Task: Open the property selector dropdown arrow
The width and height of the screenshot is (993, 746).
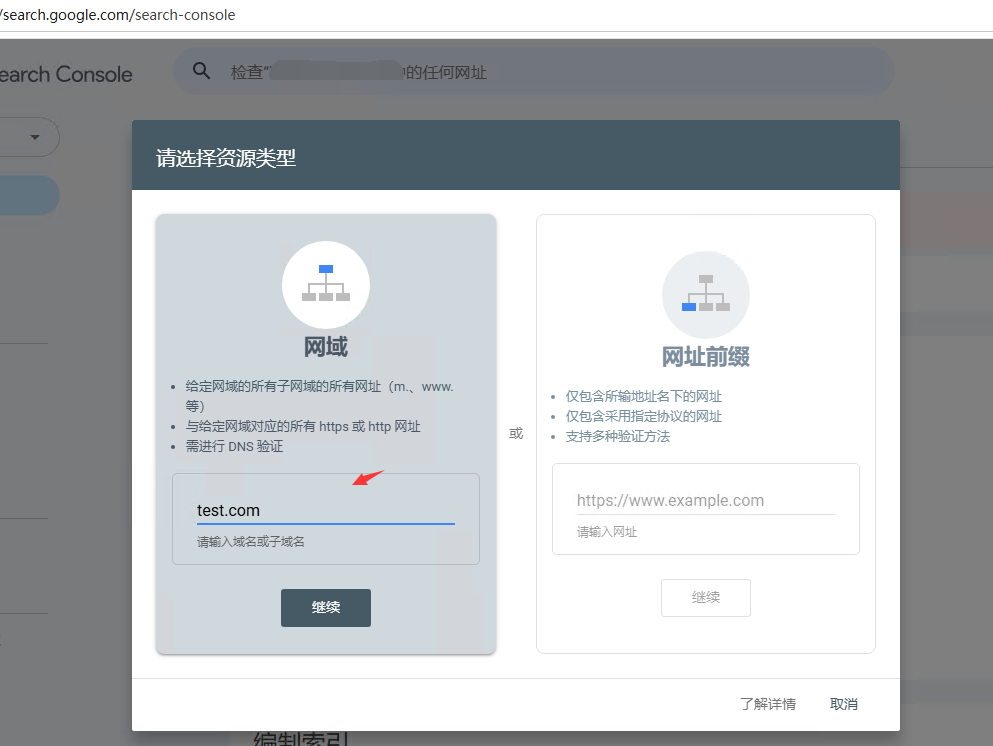Action: 36,137
